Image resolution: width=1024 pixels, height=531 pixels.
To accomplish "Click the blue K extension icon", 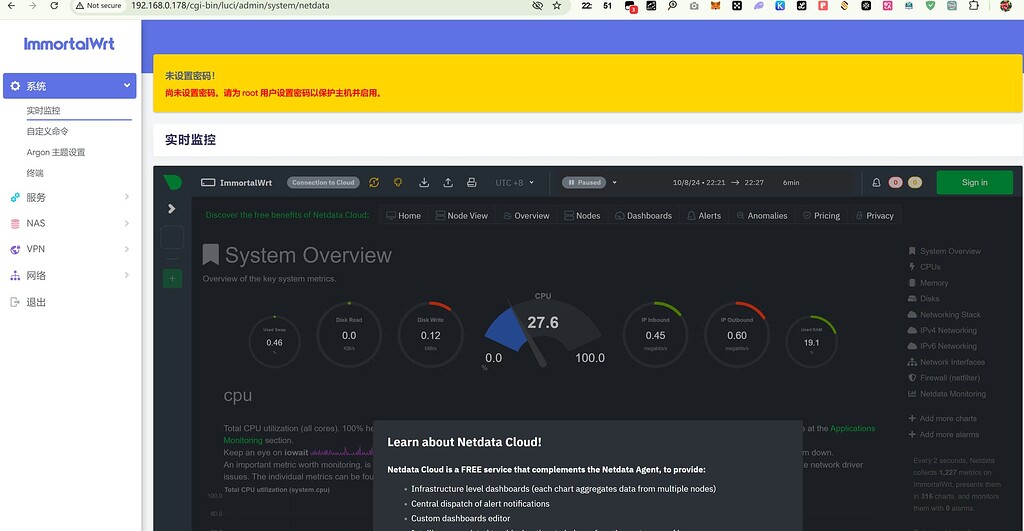I will click(x=780, y=6).
